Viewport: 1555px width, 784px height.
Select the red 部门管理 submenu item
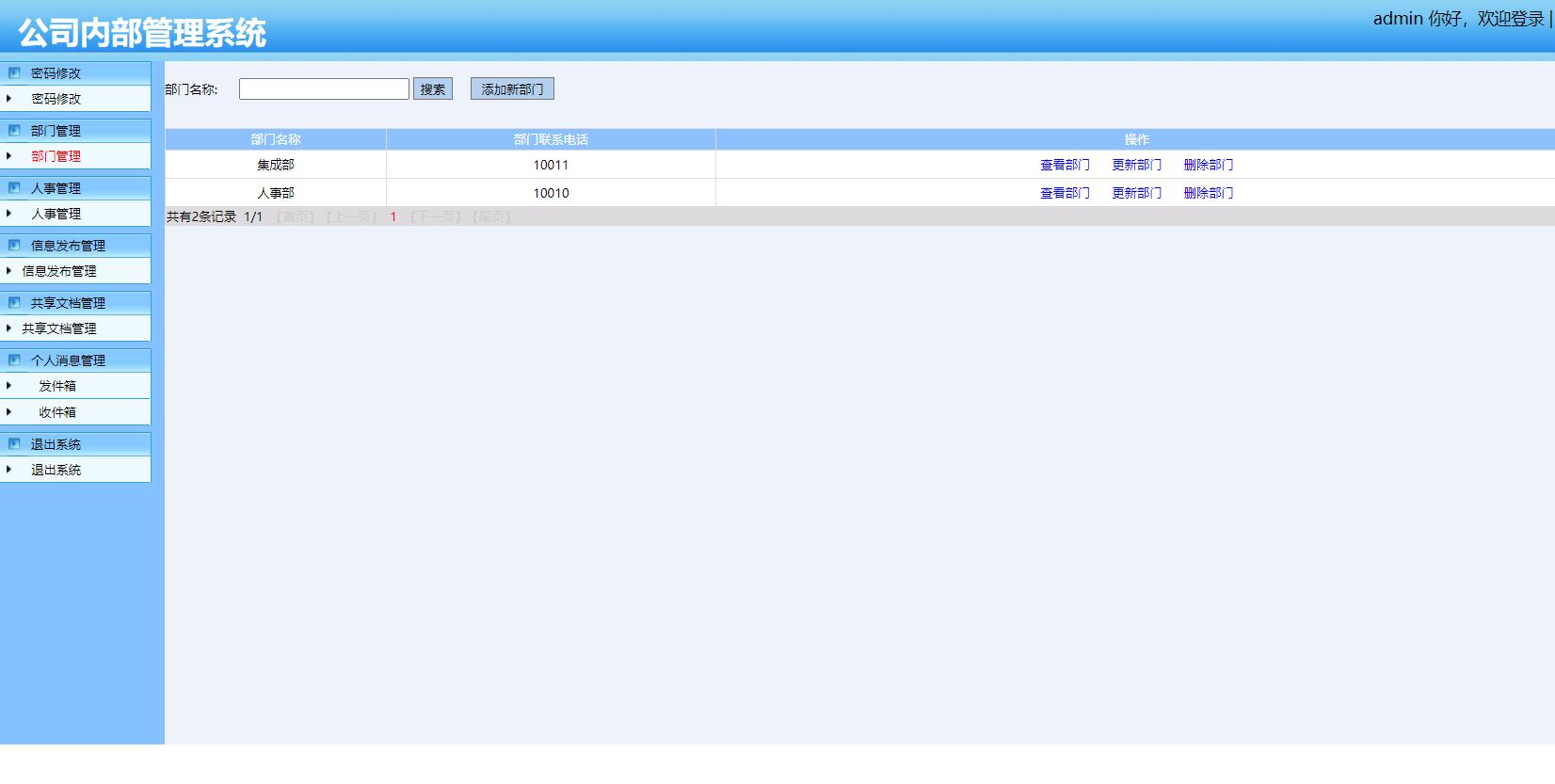pyautogui.click(x=56, y=156)
